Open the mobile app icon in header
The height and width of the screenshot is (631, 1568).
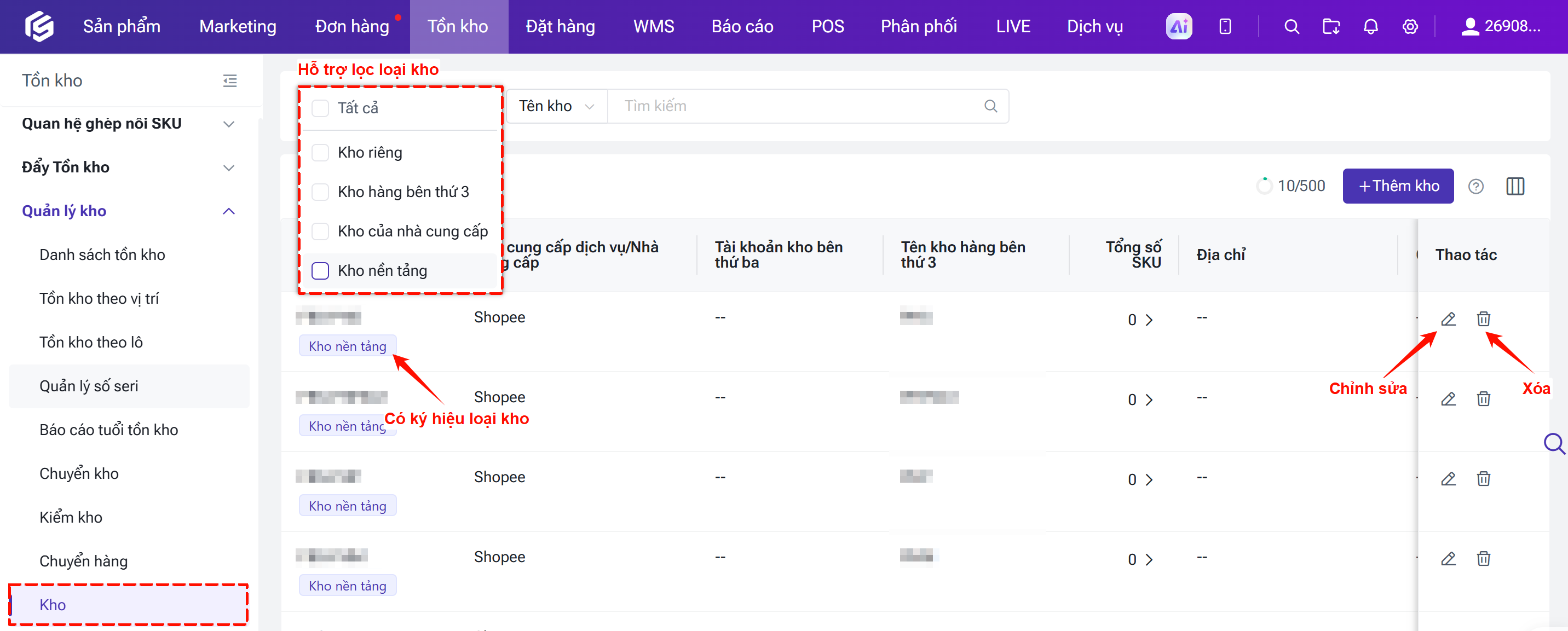[x=1225, y=26]
